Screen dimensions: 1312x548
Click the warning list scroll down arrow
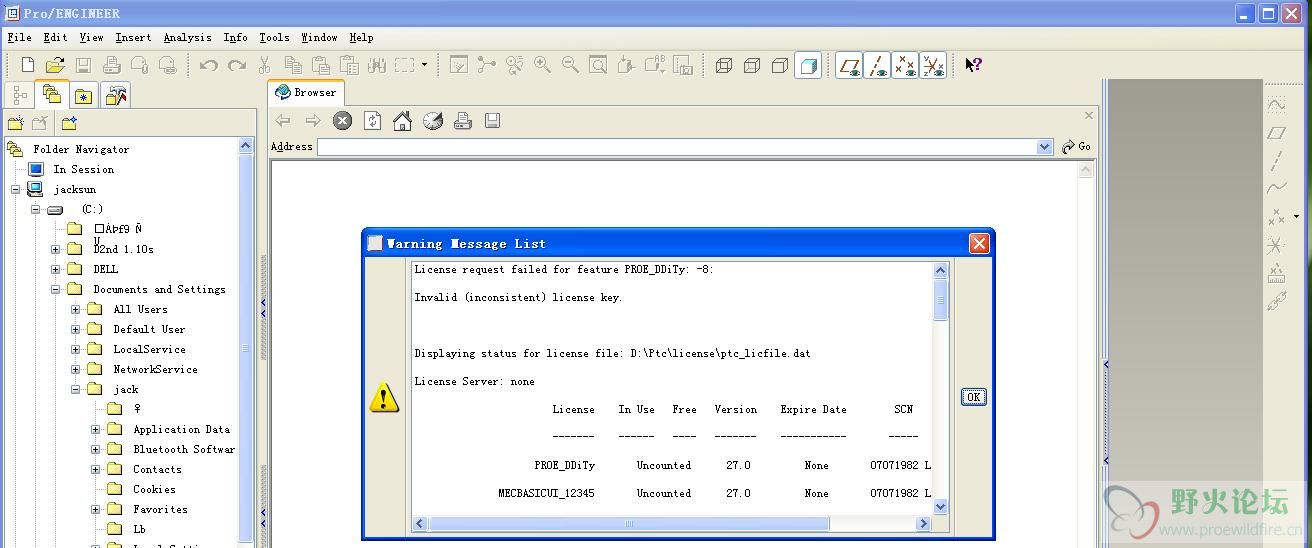940,507
